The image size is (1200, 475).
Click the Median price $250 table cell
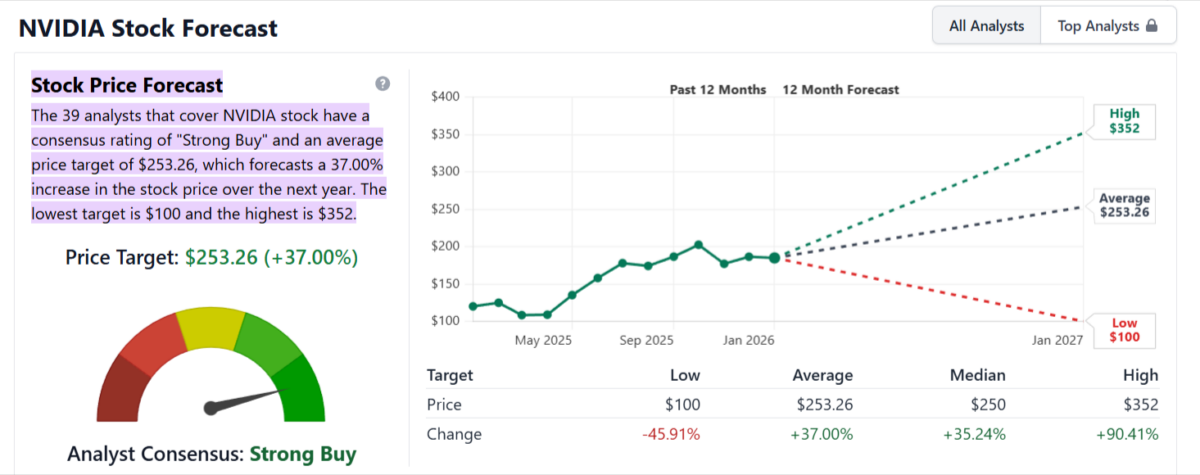pos(987,405)
